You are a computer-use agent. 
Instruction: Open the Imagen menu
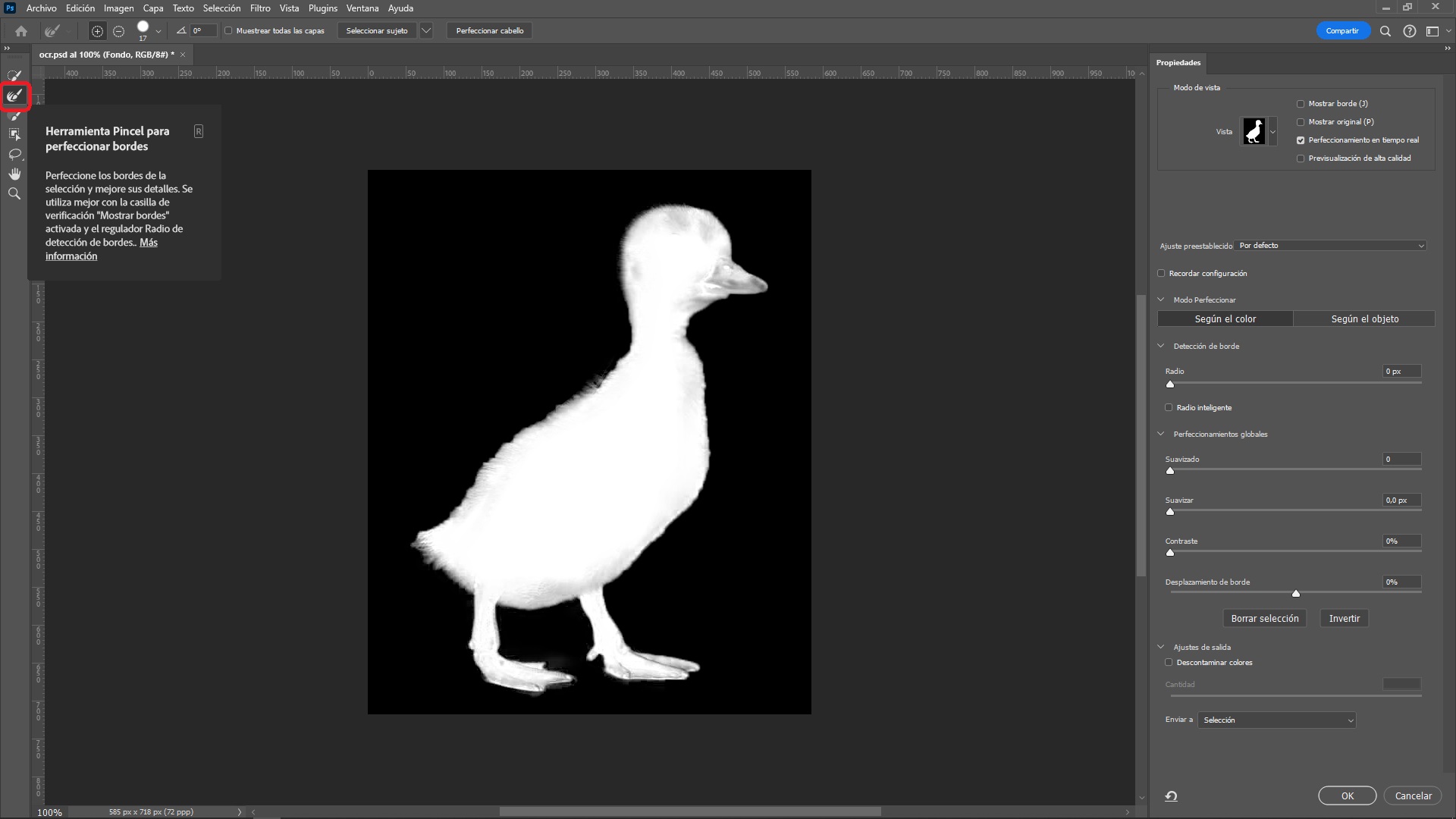tap(118, 8)
